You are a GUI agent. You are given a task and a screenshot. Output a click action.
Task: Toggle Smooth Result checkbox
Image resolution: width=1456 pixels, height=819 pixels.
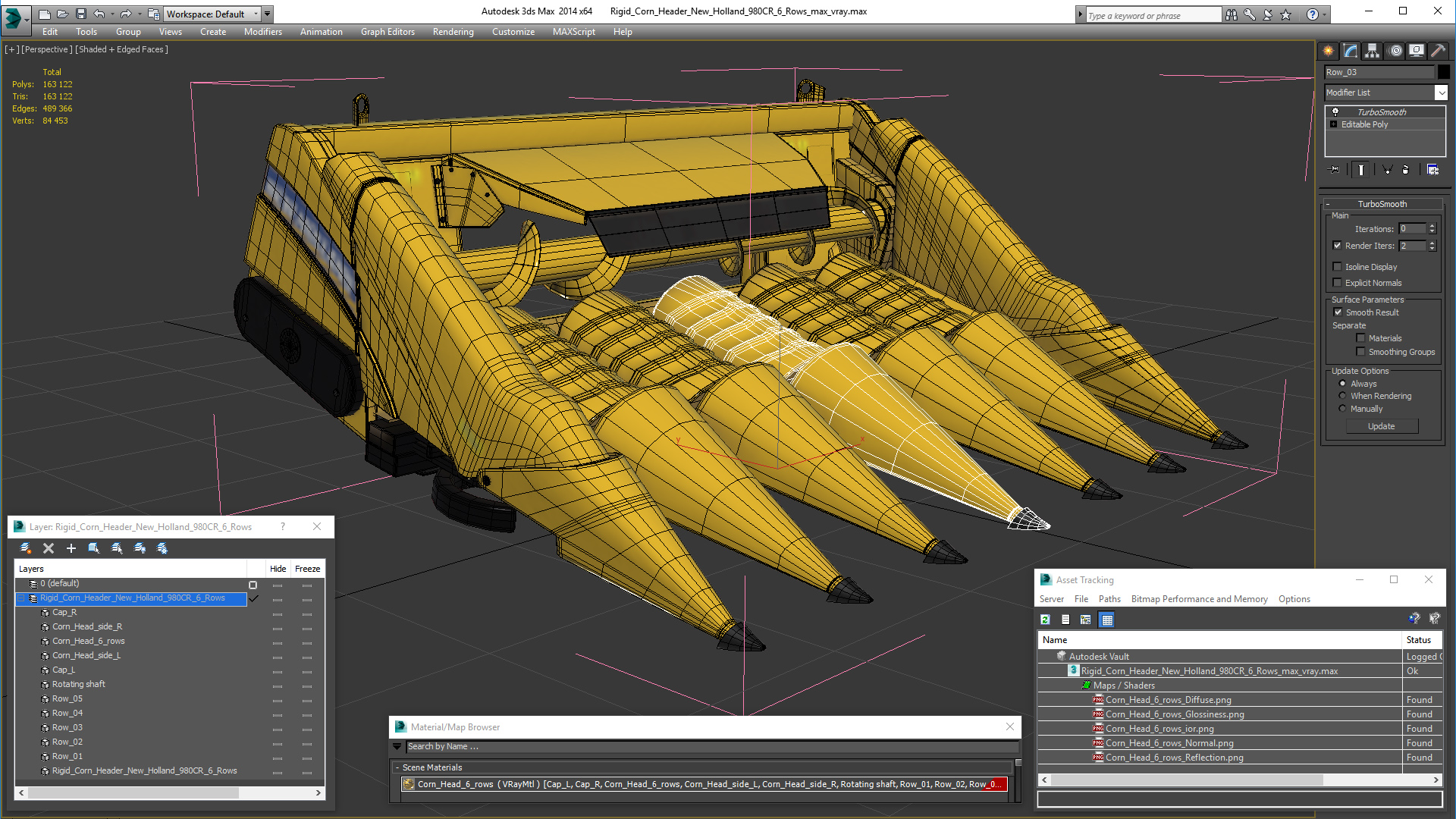pos(1338,312)
